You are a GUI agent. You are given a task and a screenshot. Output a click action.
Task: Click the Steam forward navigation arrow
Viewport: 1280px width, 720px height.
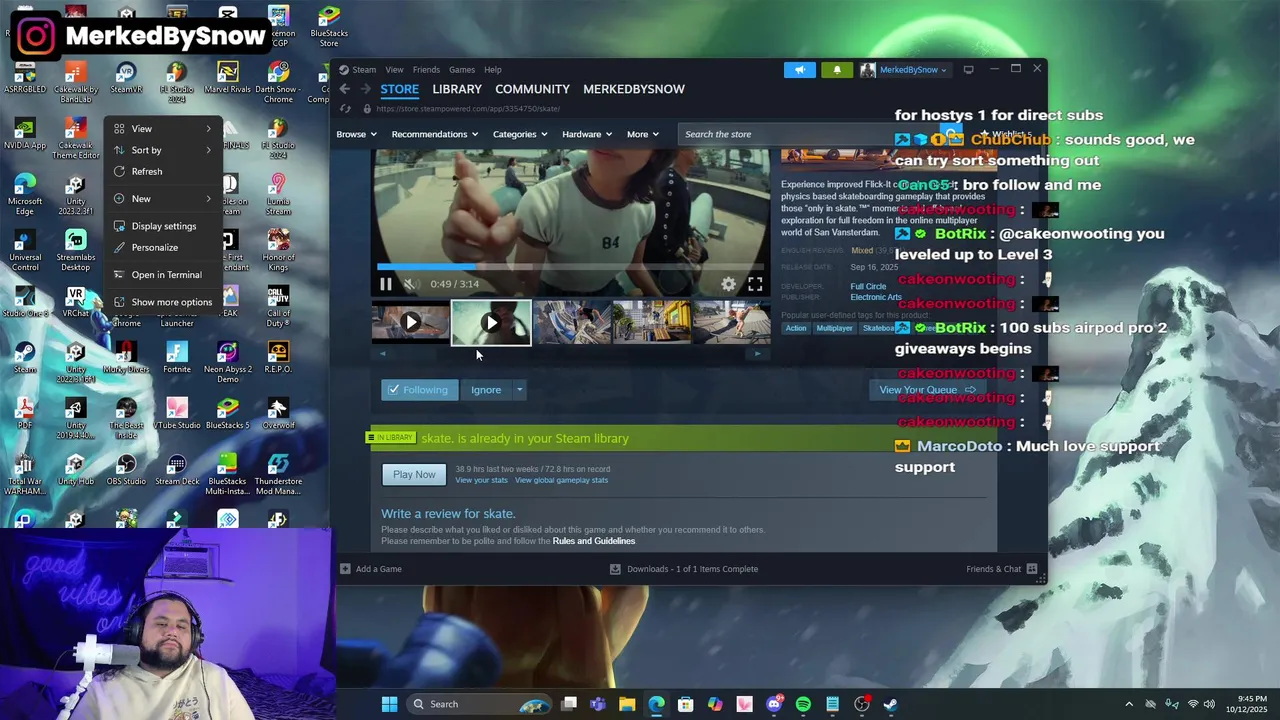(x=365, y=89)
